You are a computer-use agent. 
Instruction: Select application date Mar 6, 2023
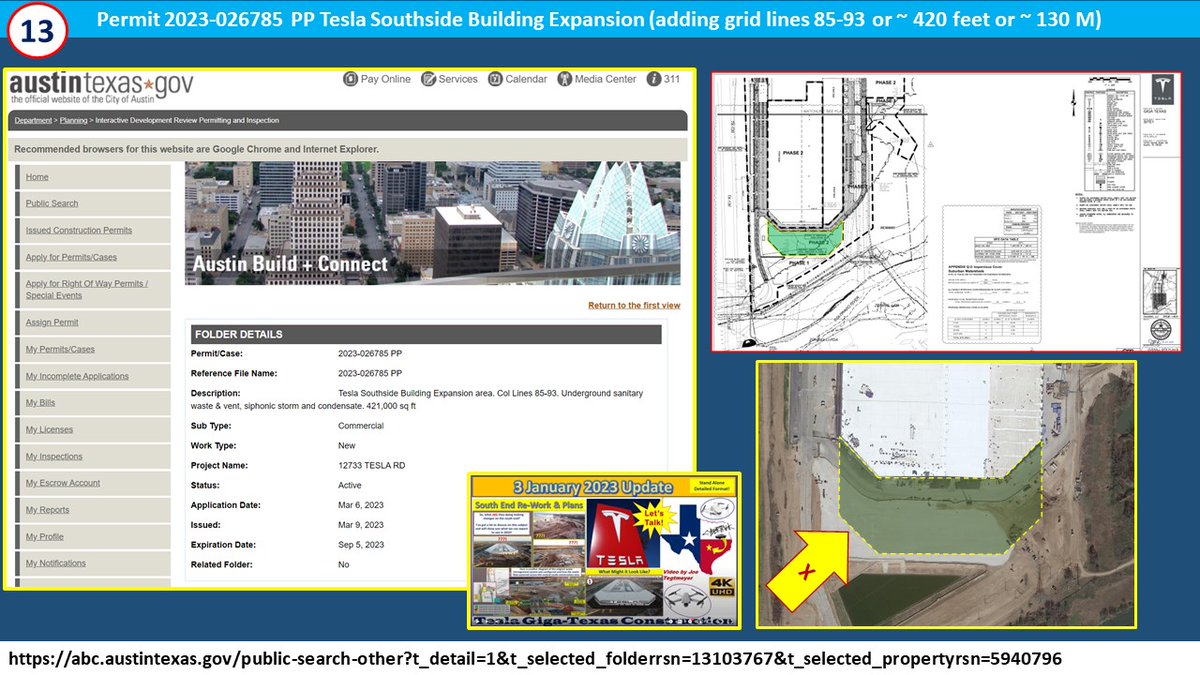[x=361, y=505]
